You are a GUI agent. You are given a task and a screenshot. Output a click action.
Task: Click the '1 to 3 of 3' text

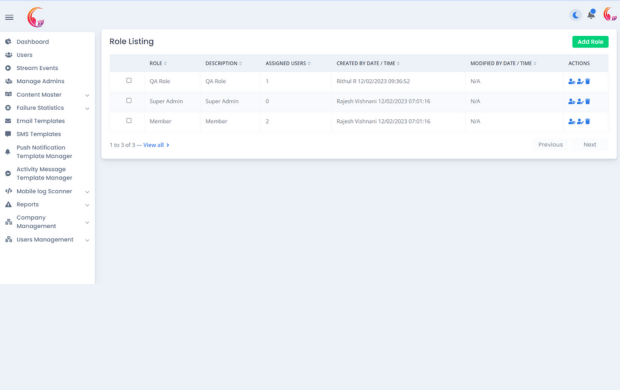(x=122, y=145)
